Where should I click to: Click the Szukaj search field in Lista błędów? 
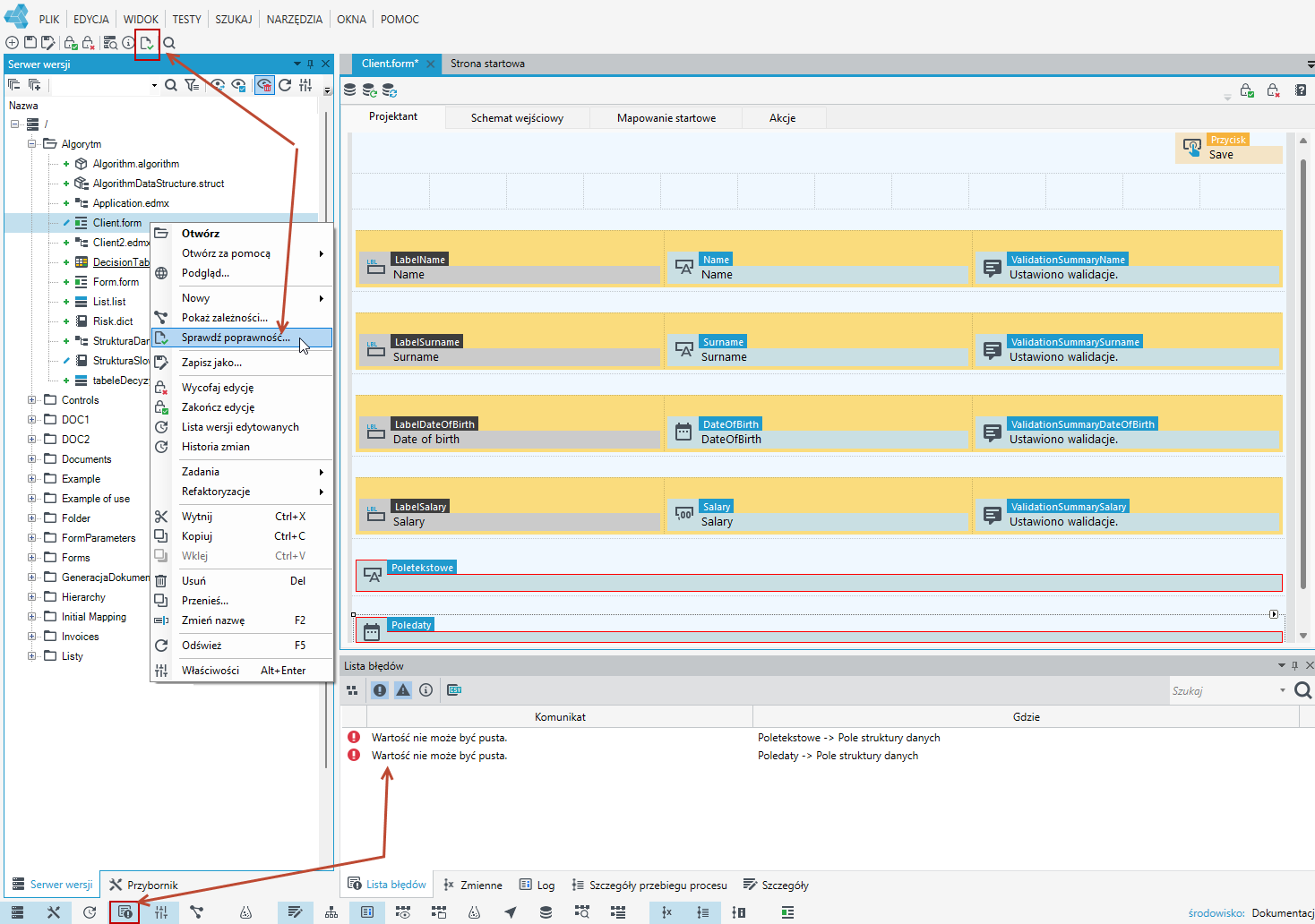[1223, 690]
